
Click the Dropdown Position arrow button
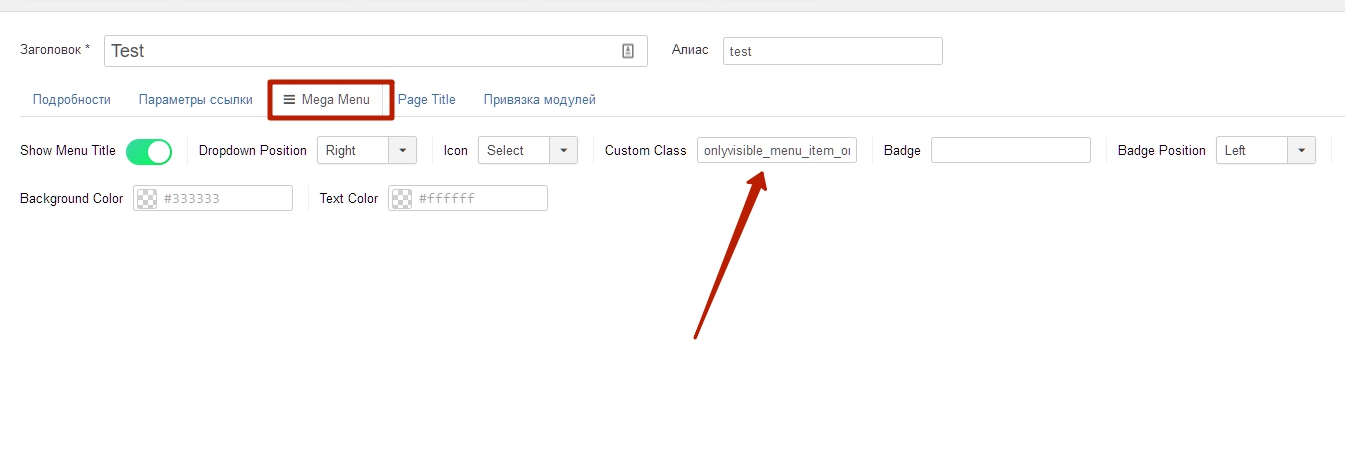(x=402, y=151)
